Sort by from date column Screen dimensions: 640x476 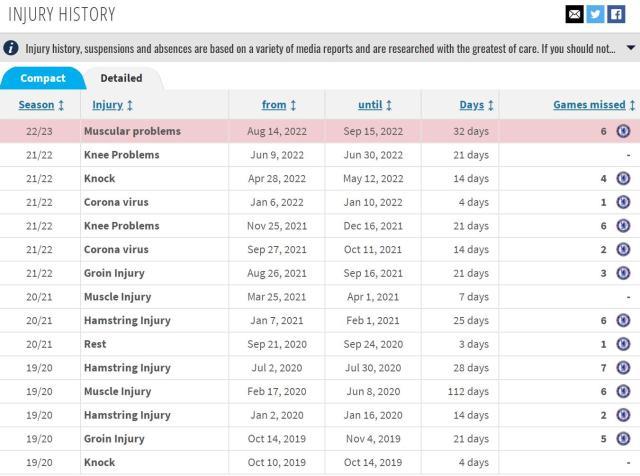279,105
